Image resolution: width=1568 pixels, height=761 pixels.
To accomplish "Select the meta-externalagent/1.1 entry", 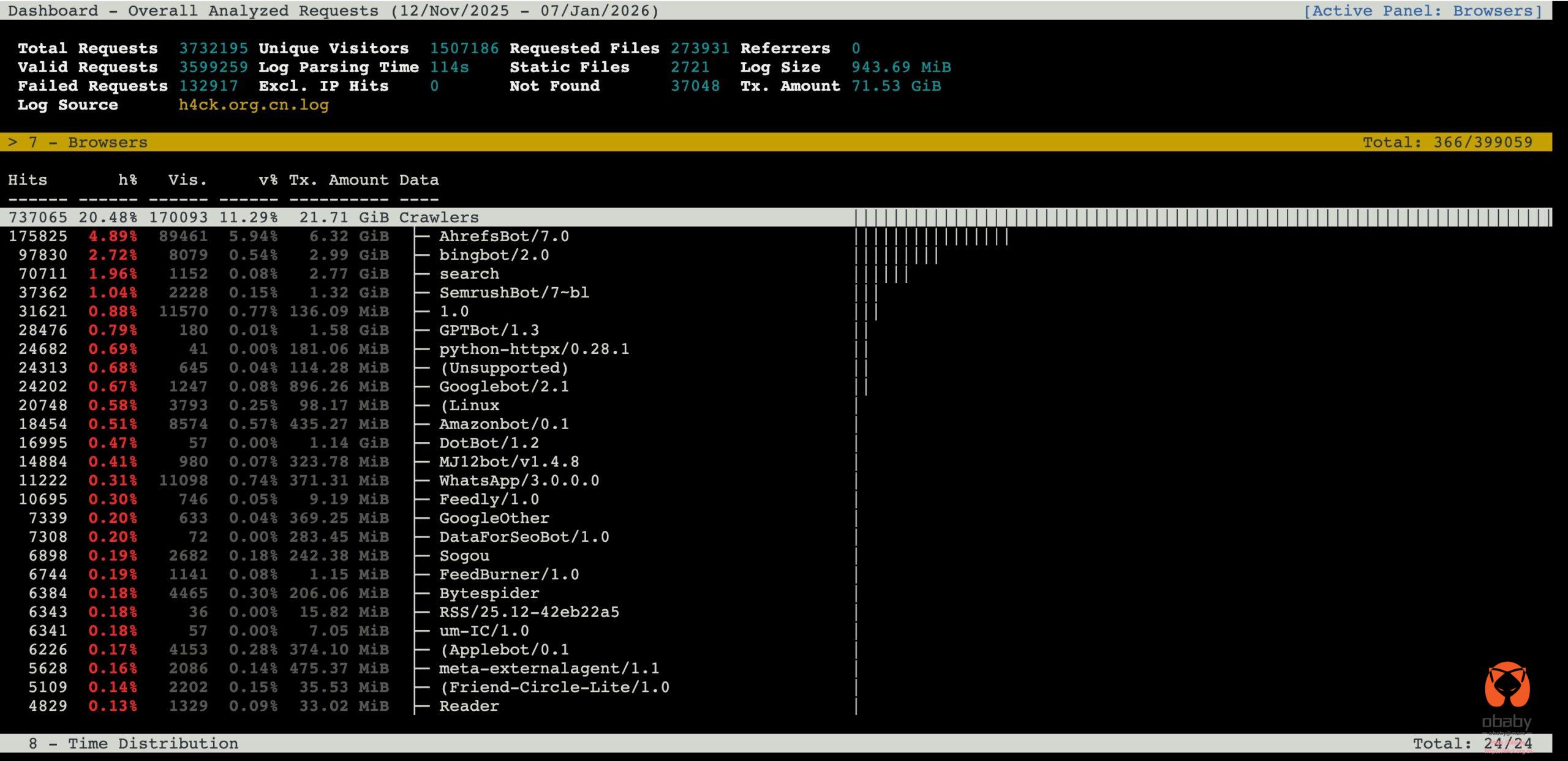I will click(548, 668).
